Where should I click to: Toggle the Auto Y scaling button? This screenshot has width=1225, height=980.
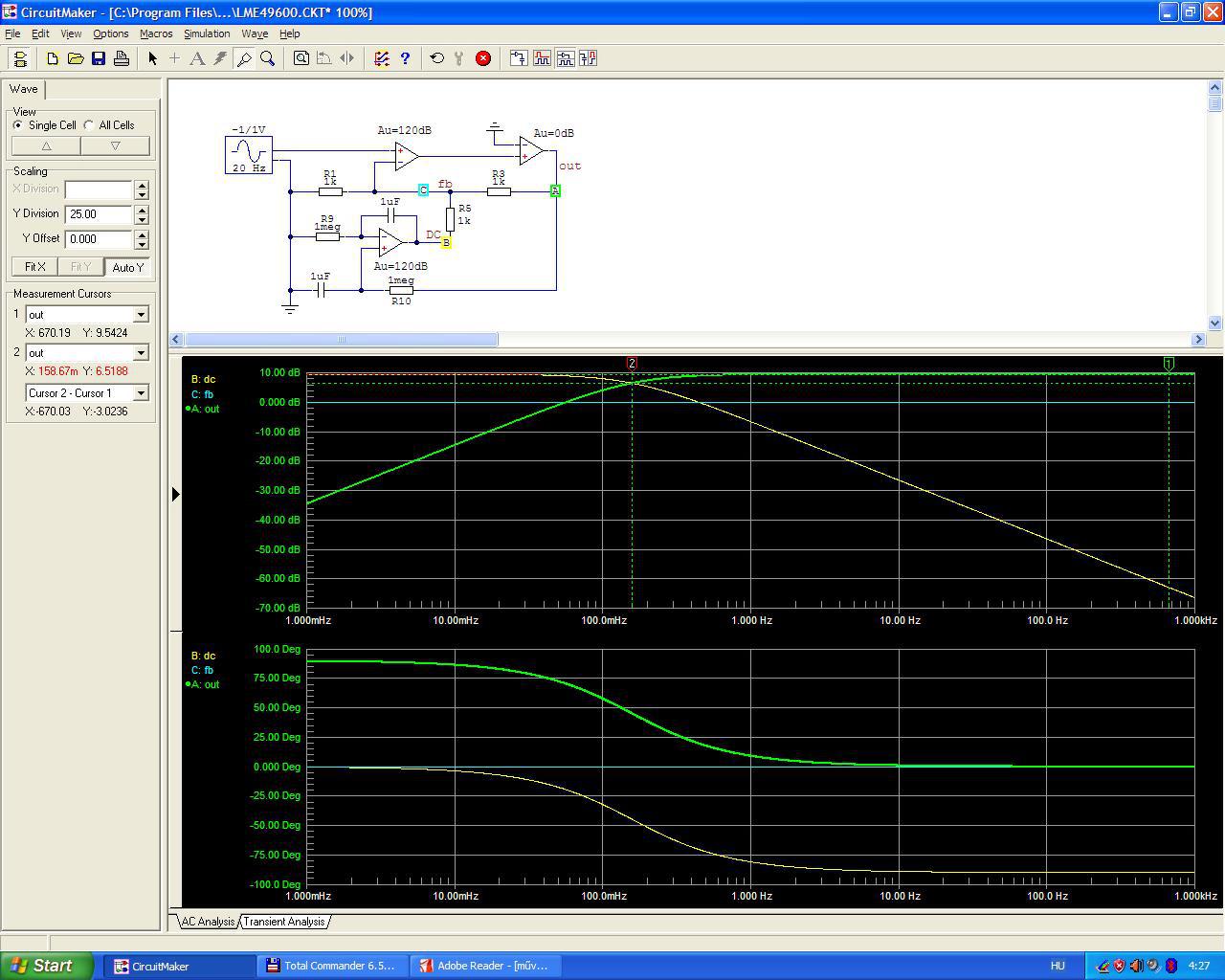(127, 267)
